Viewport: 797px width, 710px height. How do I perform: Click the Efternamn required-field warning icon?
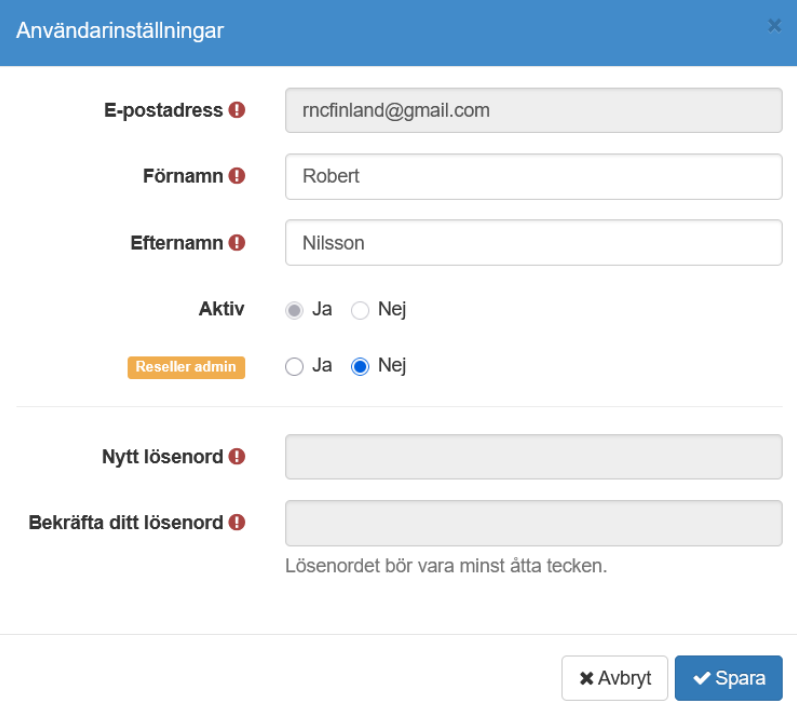click(x=237, y=242)
